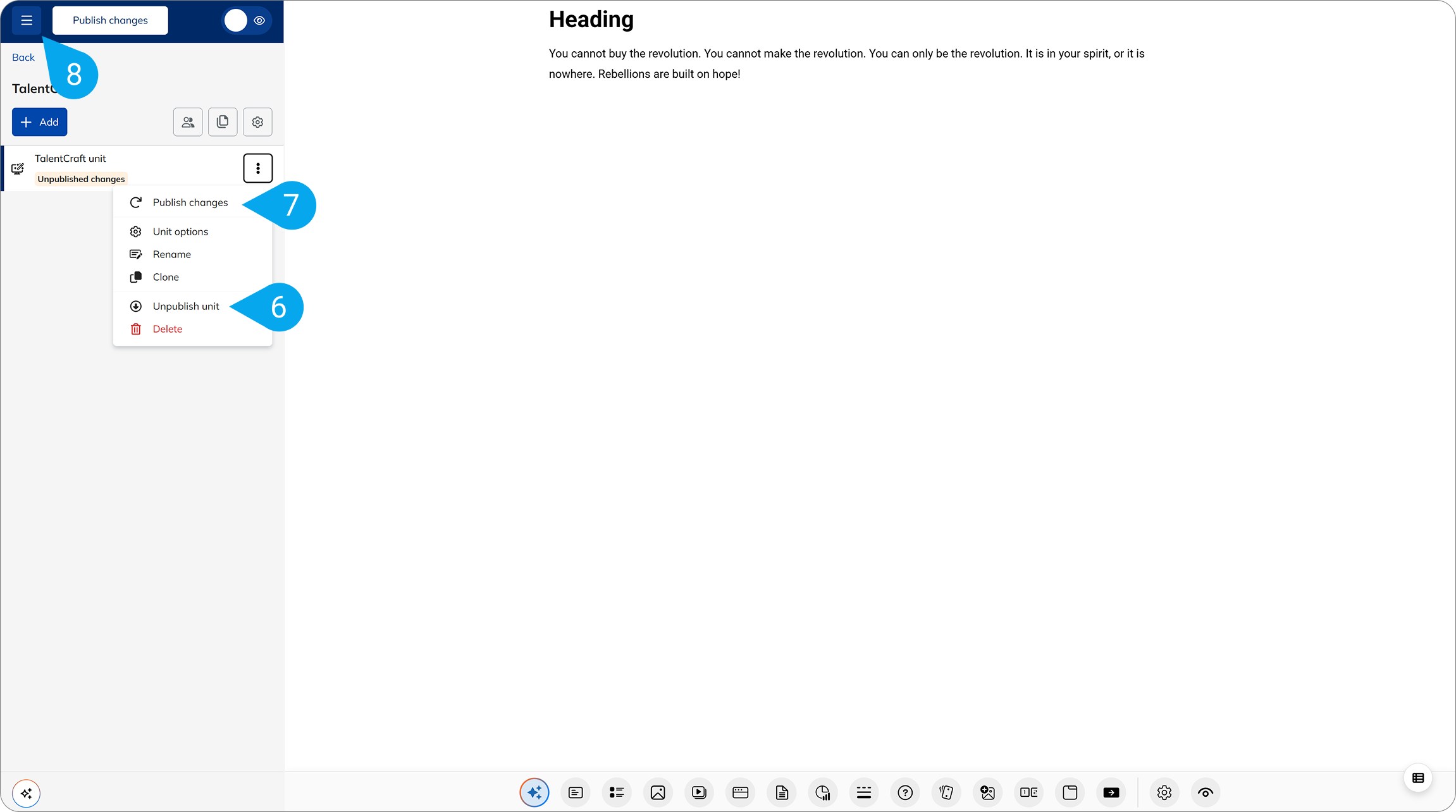
Task: Open the course users icon button
Action: click(x=188, y=122)
